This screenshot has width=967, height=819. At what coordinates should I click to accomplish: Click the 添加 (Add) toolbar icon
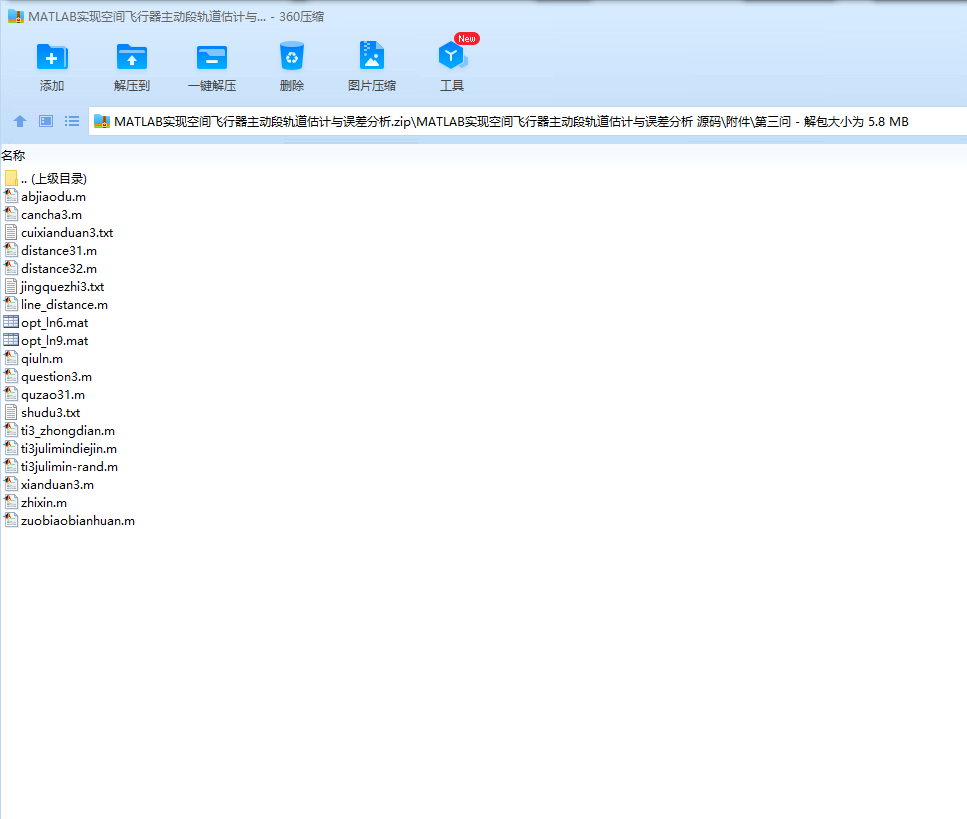point(52,57)
